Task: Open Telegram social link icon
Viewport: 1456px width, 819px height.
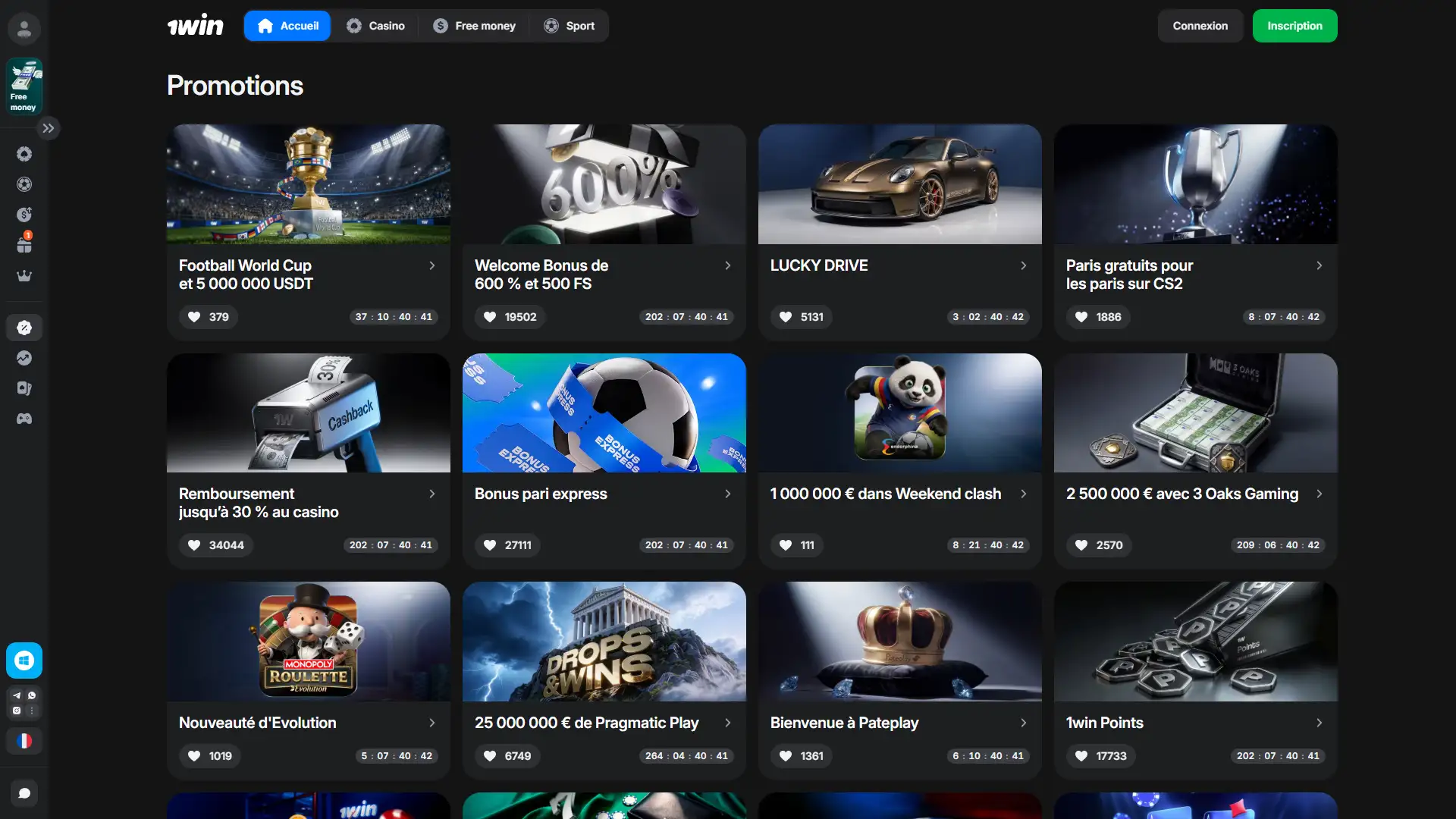Action: click(x=17, y=695)
